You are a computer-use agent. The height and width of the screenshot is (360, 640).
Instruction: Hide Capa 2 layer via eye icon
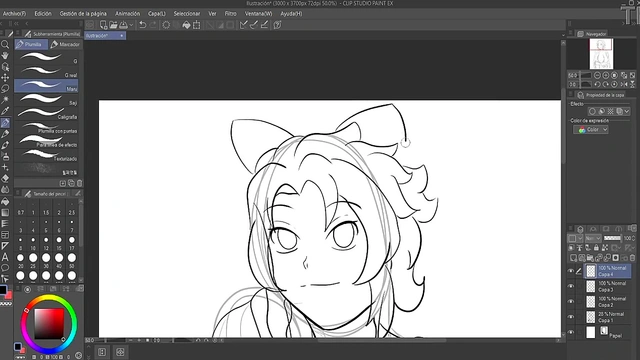tap(571, 302)
